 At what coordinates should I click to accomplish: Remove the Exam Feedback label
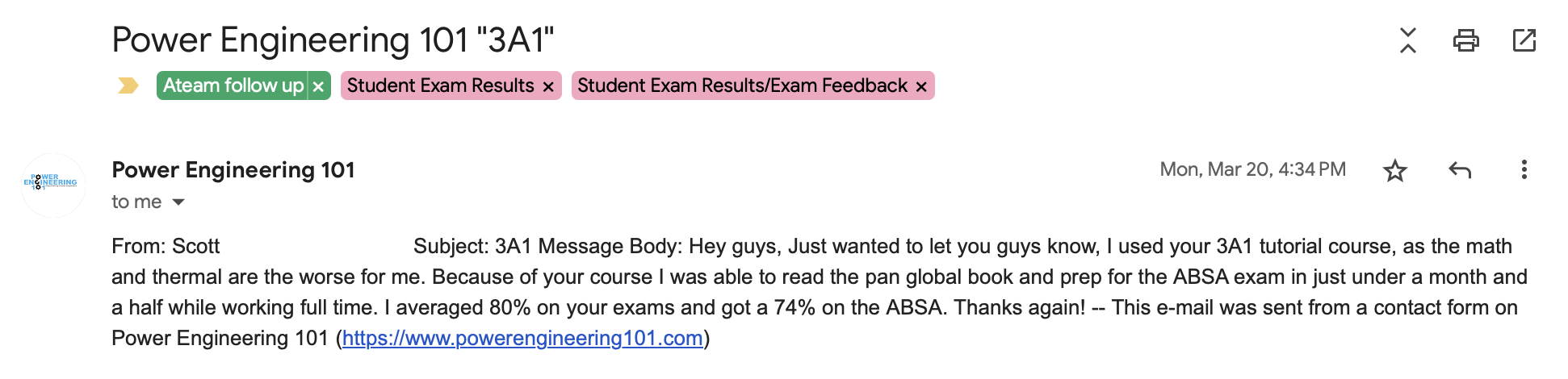[x=921, y=86]
